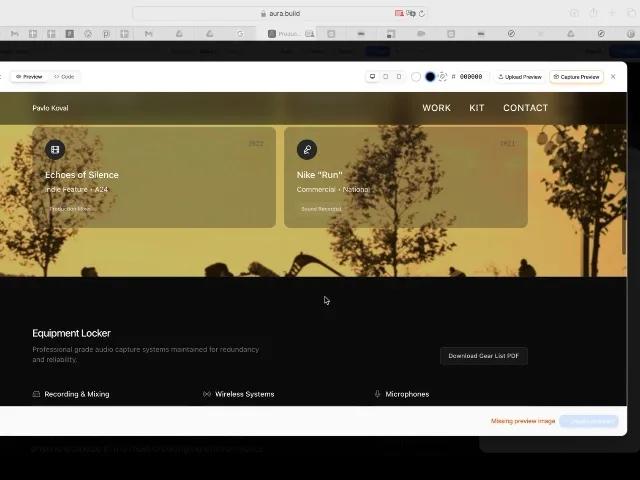Choose the dark navy background color swatch
This screenshot has width=640, height=480.
(x=430, y=77)
